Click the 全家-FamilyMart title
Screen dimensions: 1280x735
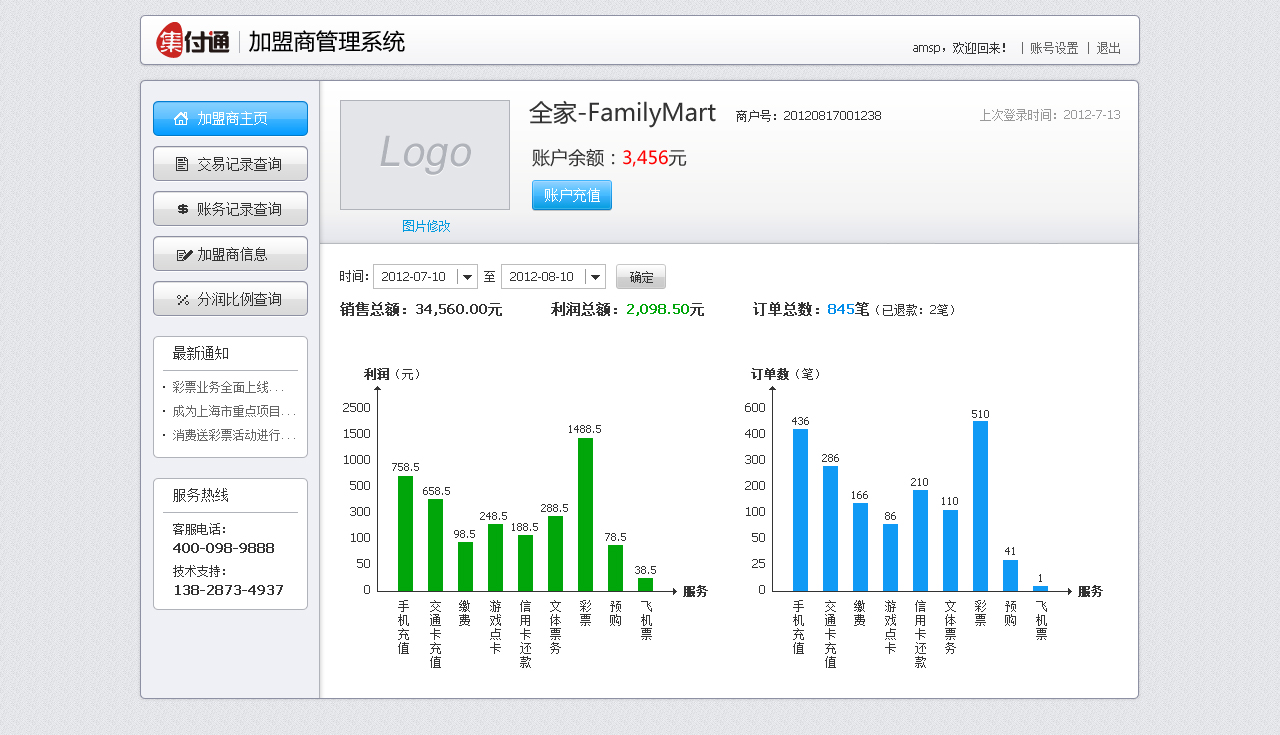click(x=622, y=113)
